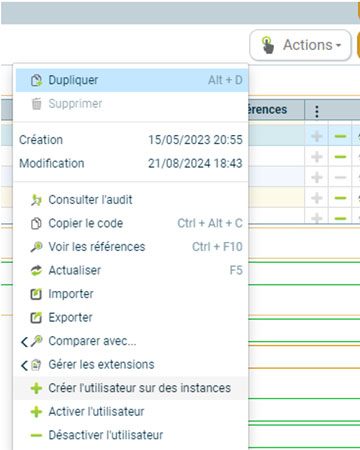Click the Actualiser refresh arrows icon
This screenshot has height=450, width=360.
36,271
